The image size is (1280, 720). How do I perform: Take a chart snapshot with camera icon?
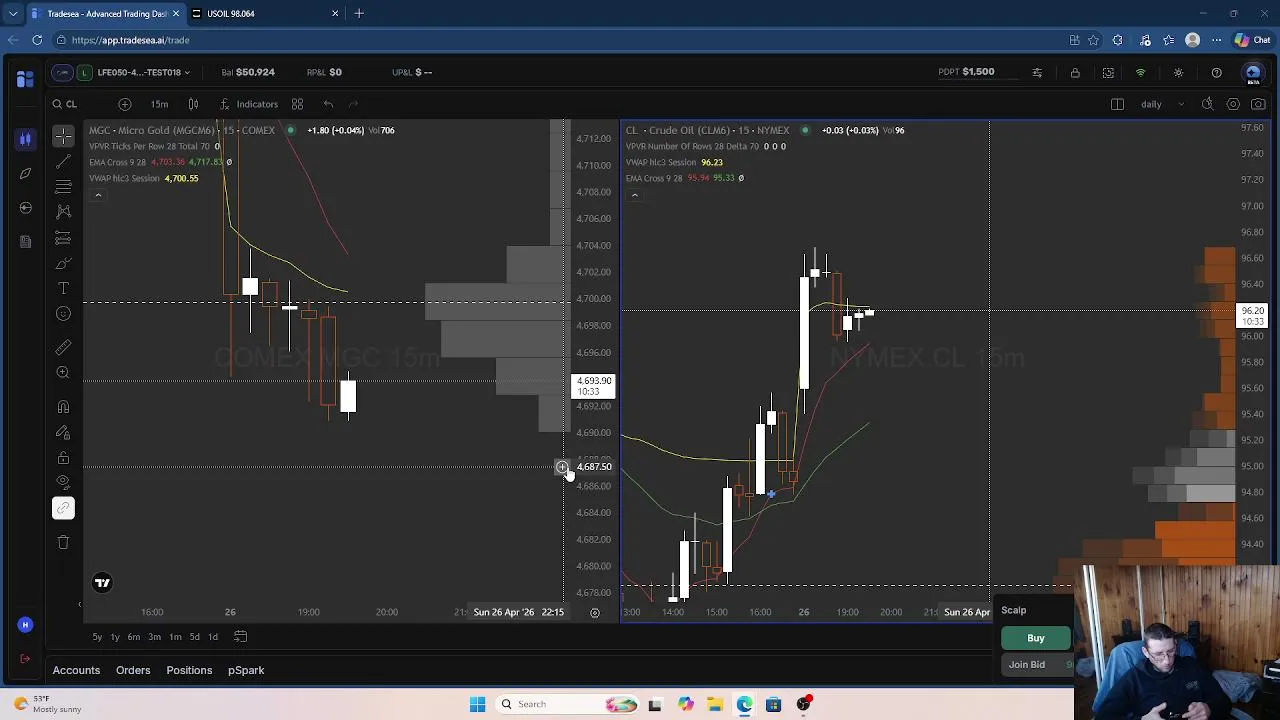[x=1258, y=104]
